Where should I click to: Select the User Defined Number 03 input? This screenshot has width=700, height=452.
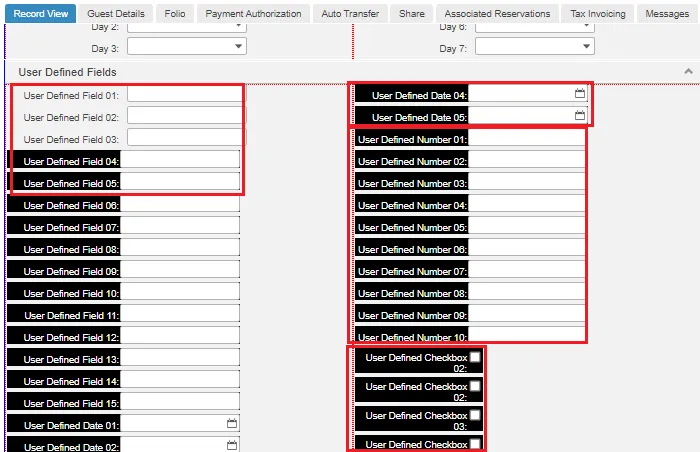click(527, 182)
